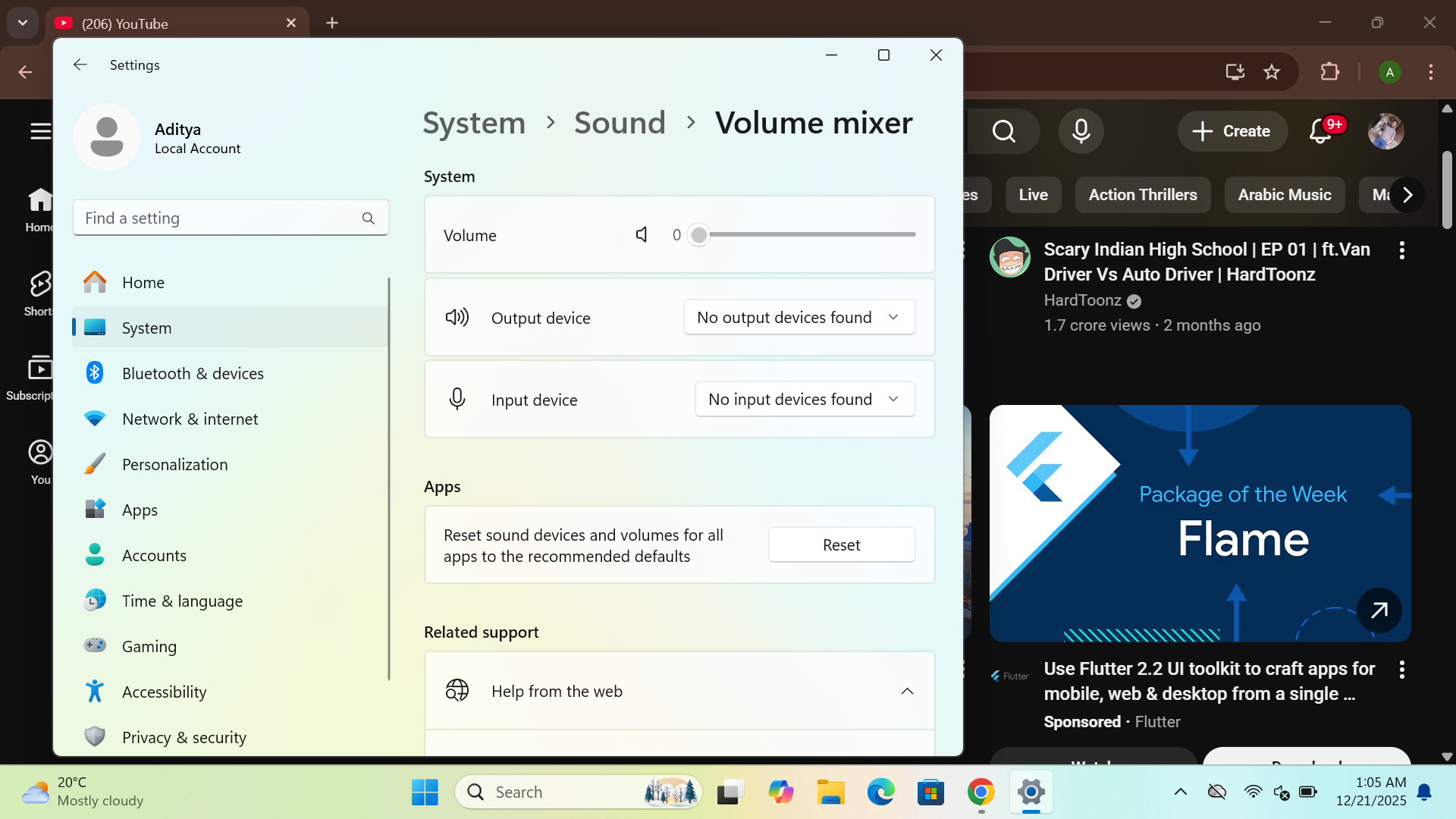Open Input device dropdown
The width and height of the screenshot is (1456, 819).
pos(805,400)
